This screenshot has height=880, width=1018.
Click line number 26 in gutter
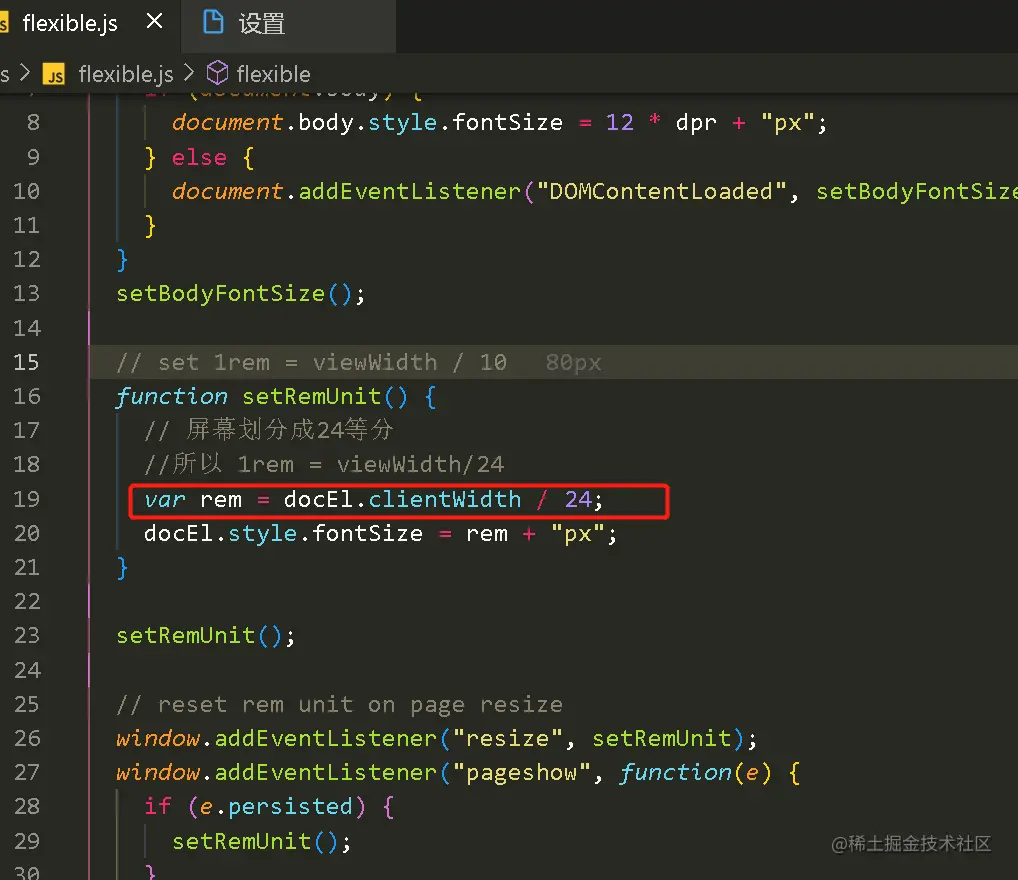(x=27, y=738)
